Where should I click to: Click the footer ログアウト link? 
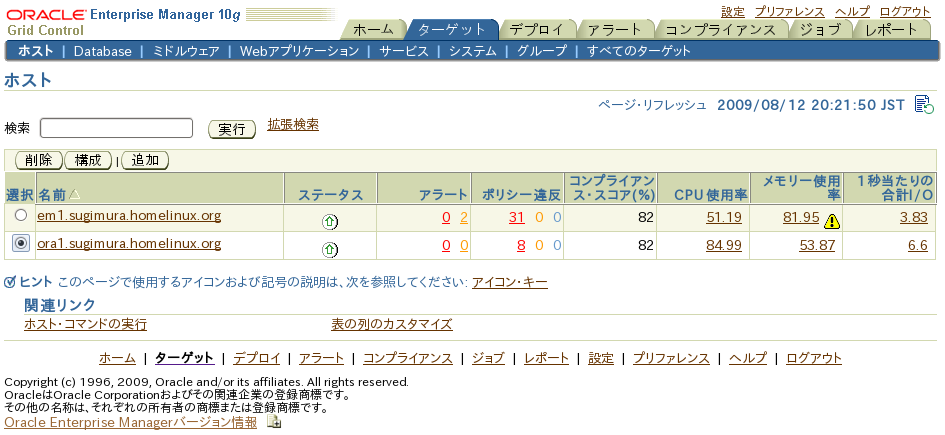point(814,358)
